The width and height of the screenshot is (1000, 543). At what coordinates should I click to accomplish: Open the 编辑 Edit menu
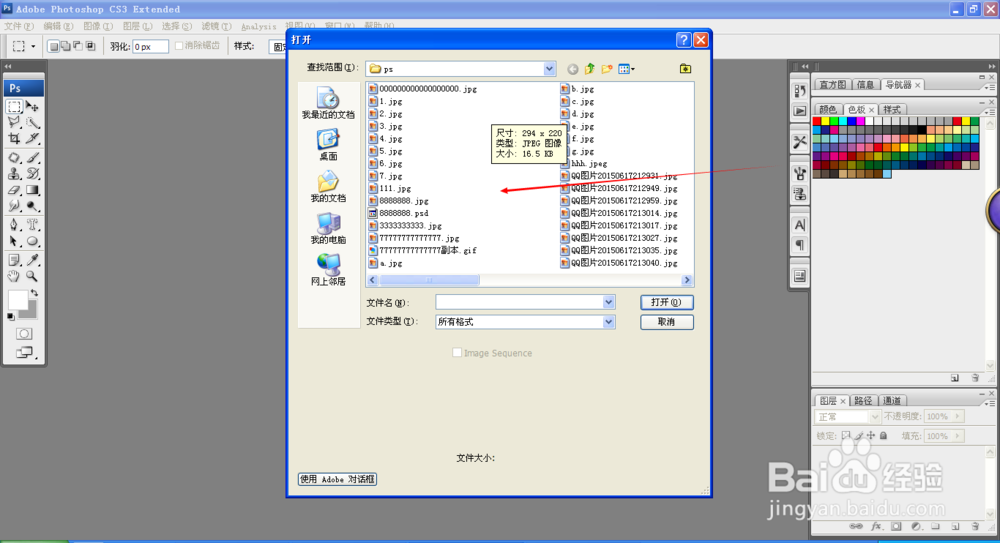click(x=58, y=26)
